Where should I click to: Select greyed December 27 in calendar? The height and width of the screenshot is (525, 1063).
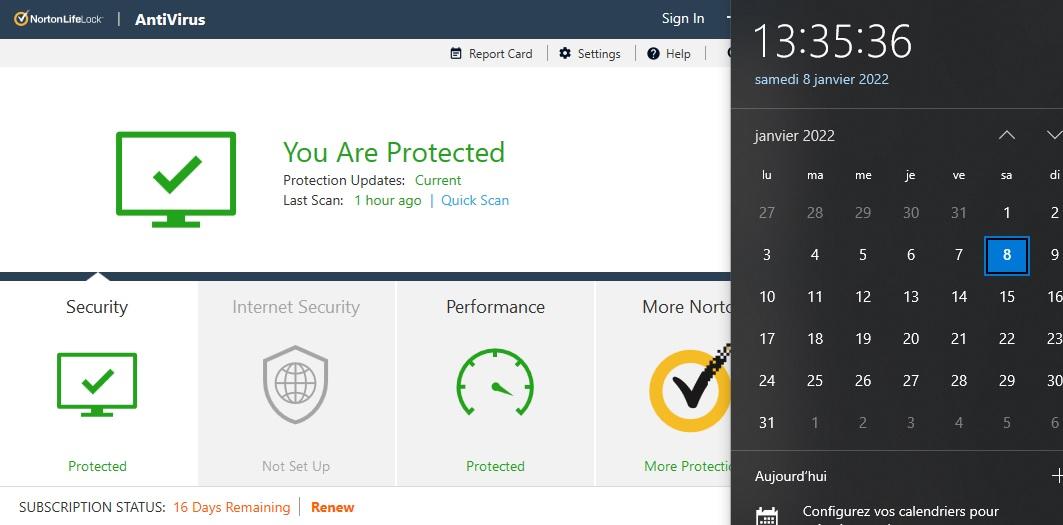pos(767,213)
